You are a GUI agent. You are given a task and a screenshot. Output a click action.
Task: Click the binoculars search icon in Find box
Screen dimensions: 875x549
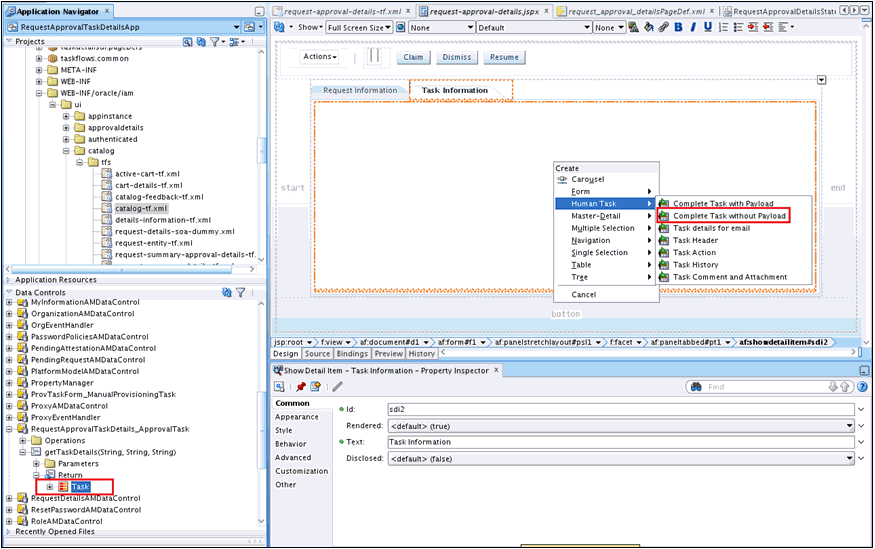tap(696, 387)
